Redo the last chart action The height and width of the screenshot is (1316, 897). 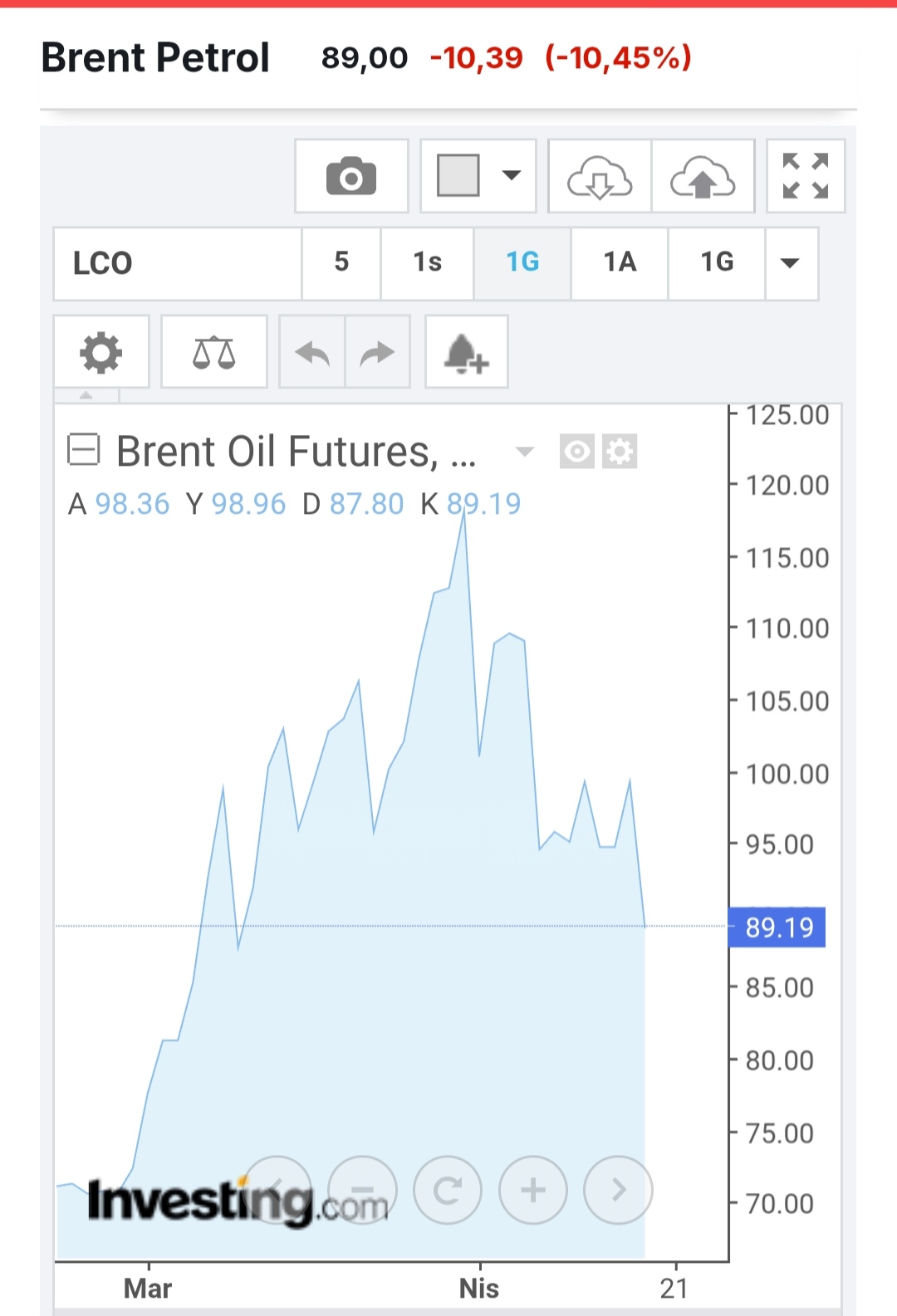pyautogui.click(x=377, y=353)
